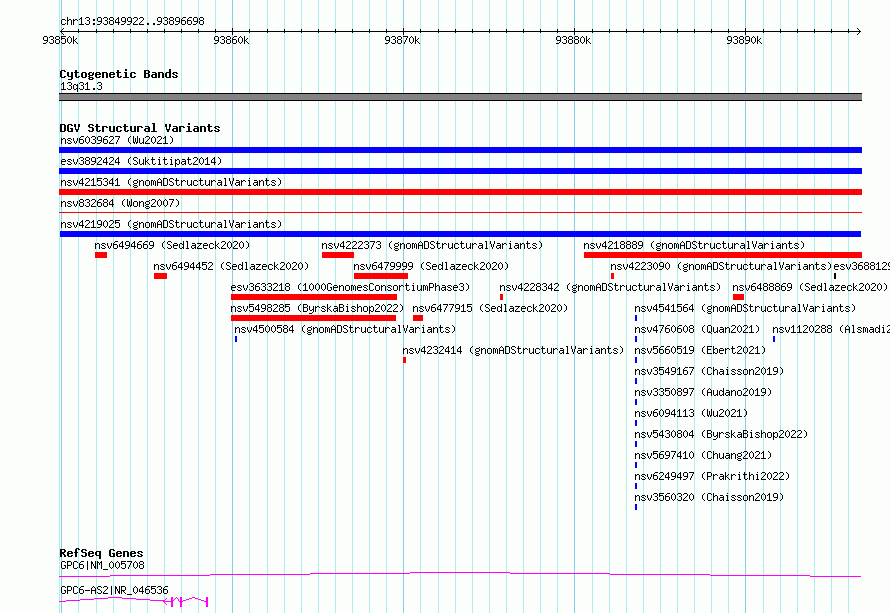Select the red bar under nsv6494452
Image resolution: width=890 pixels, height=613 pixels.
click(x=161, y=276)
